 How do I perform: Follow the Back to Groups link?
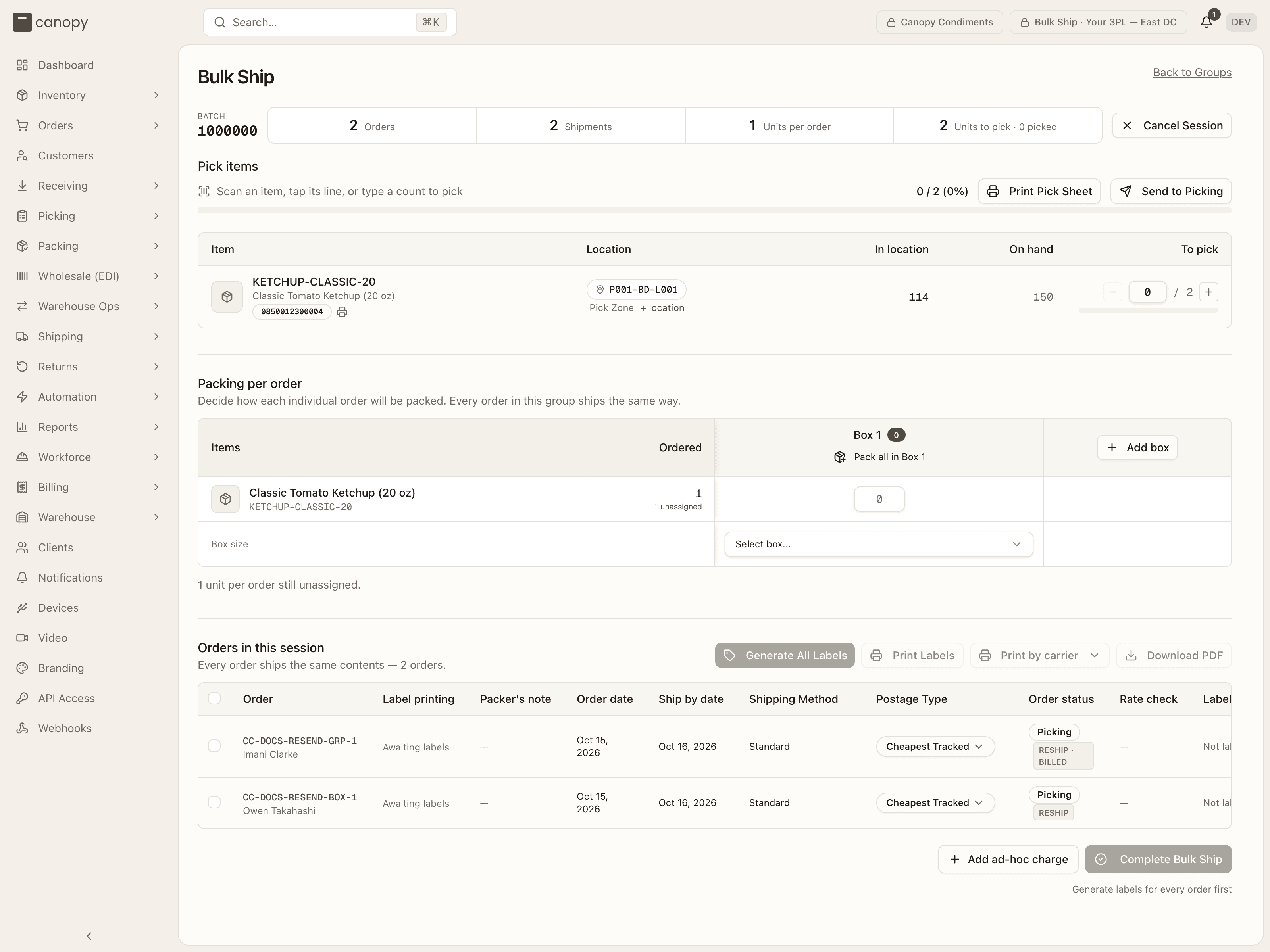pyautogui.click(x=1192, y=72)
